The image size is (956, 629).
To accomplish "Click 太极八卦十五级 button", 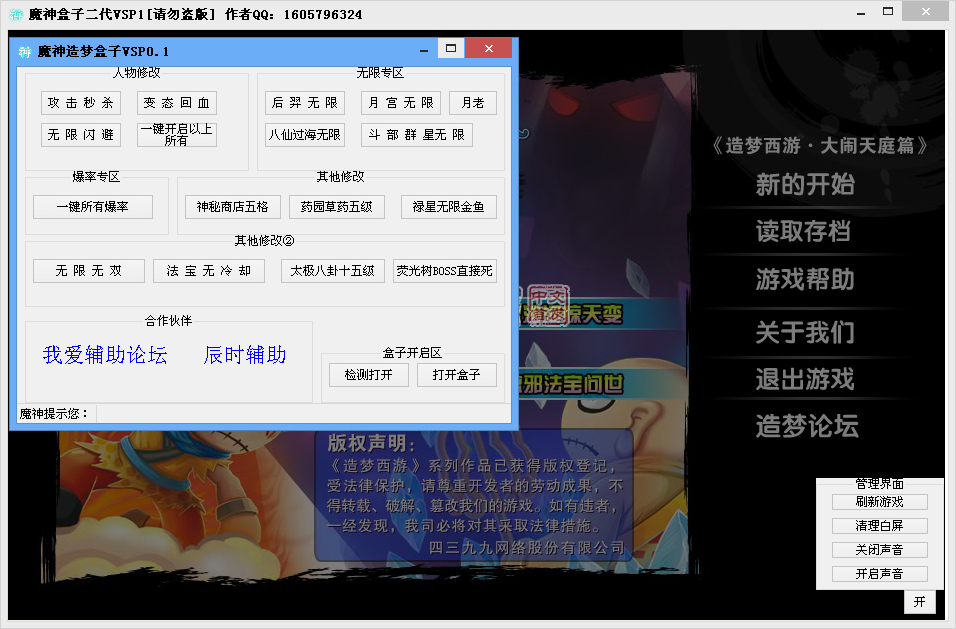I will click(332, 271).
